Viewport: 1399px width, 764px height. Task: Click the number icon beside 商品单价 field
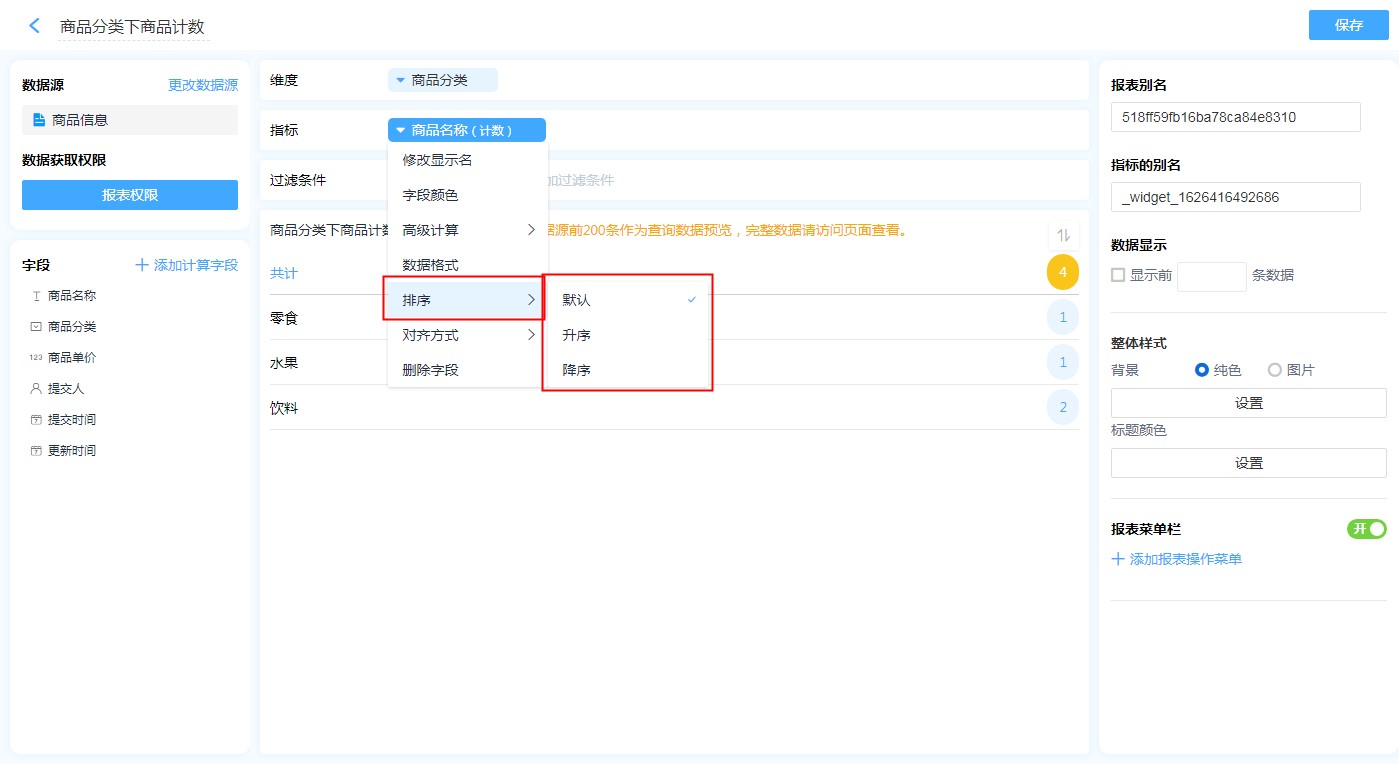(36, 358)
